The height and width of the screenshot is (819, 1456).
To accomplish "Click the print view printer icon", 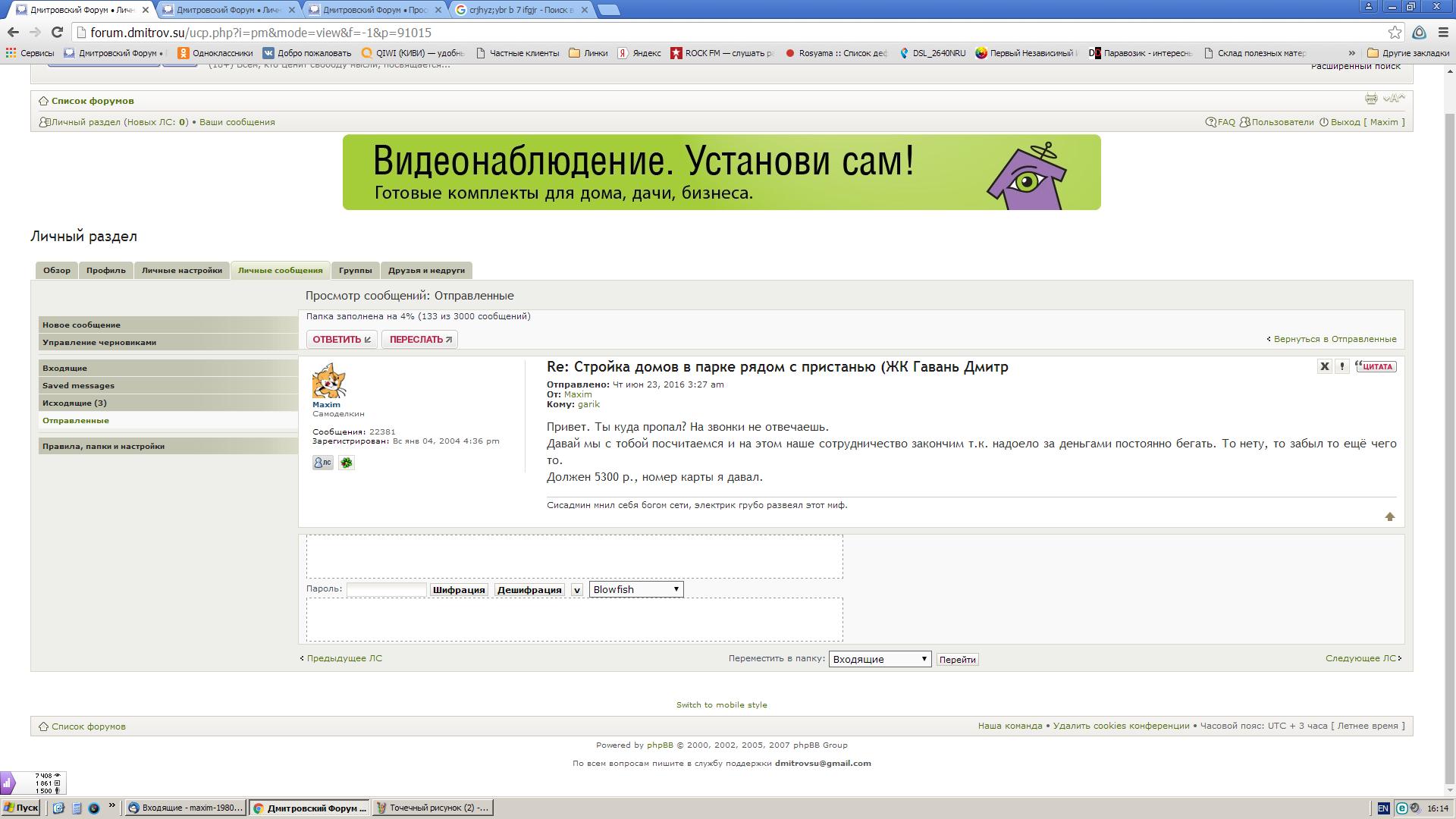I will click(x=1370, y=99).
